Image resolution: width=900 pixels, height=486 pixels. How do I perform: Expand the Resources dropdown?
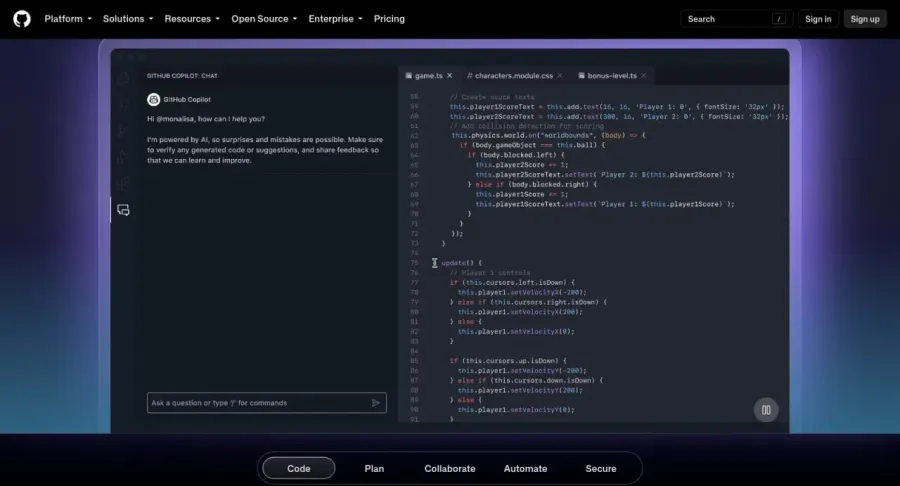pos(192,19)
